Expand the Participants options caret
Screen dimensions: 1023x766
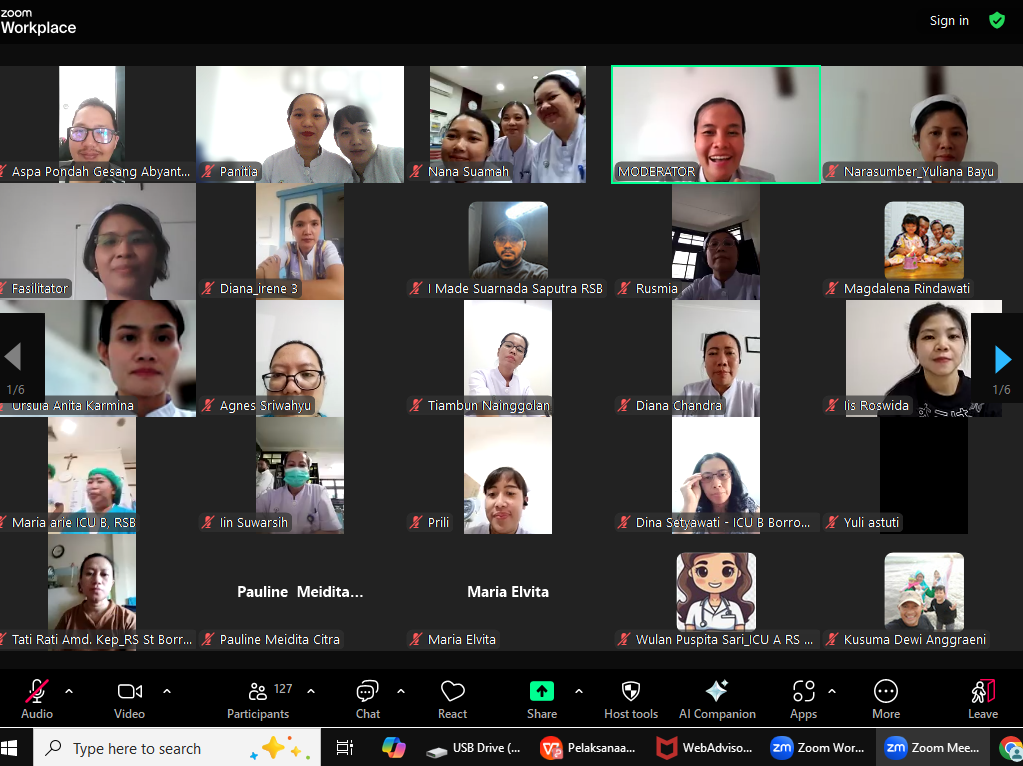[311, 691]
